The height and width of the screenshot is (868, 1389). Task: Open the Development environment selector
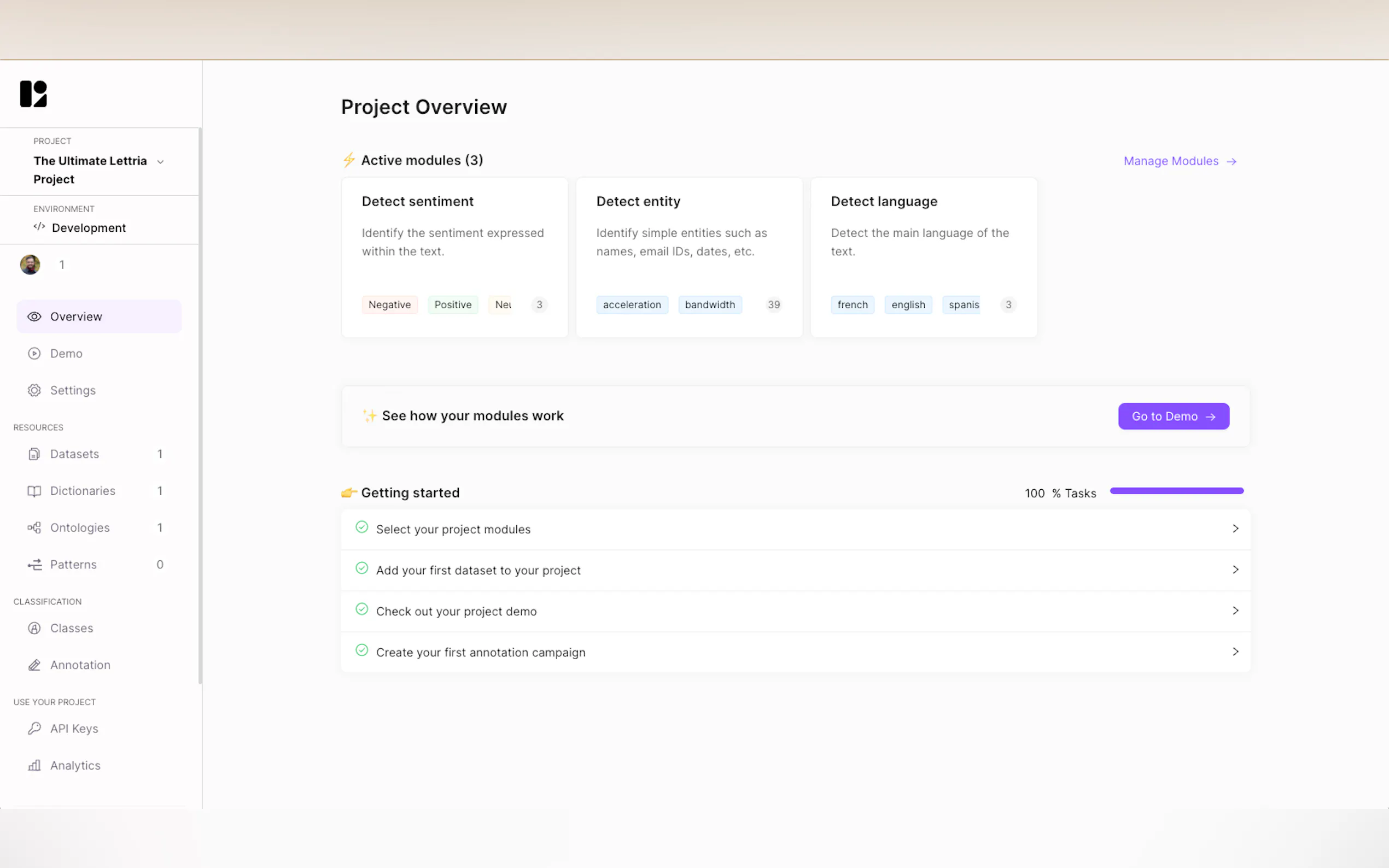click(x=89, y=228)
